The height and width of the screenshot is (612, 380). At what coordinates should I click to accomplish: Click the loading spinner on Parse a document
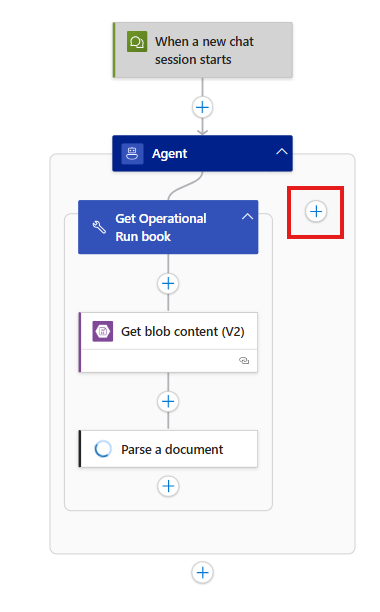click(103, 449)
